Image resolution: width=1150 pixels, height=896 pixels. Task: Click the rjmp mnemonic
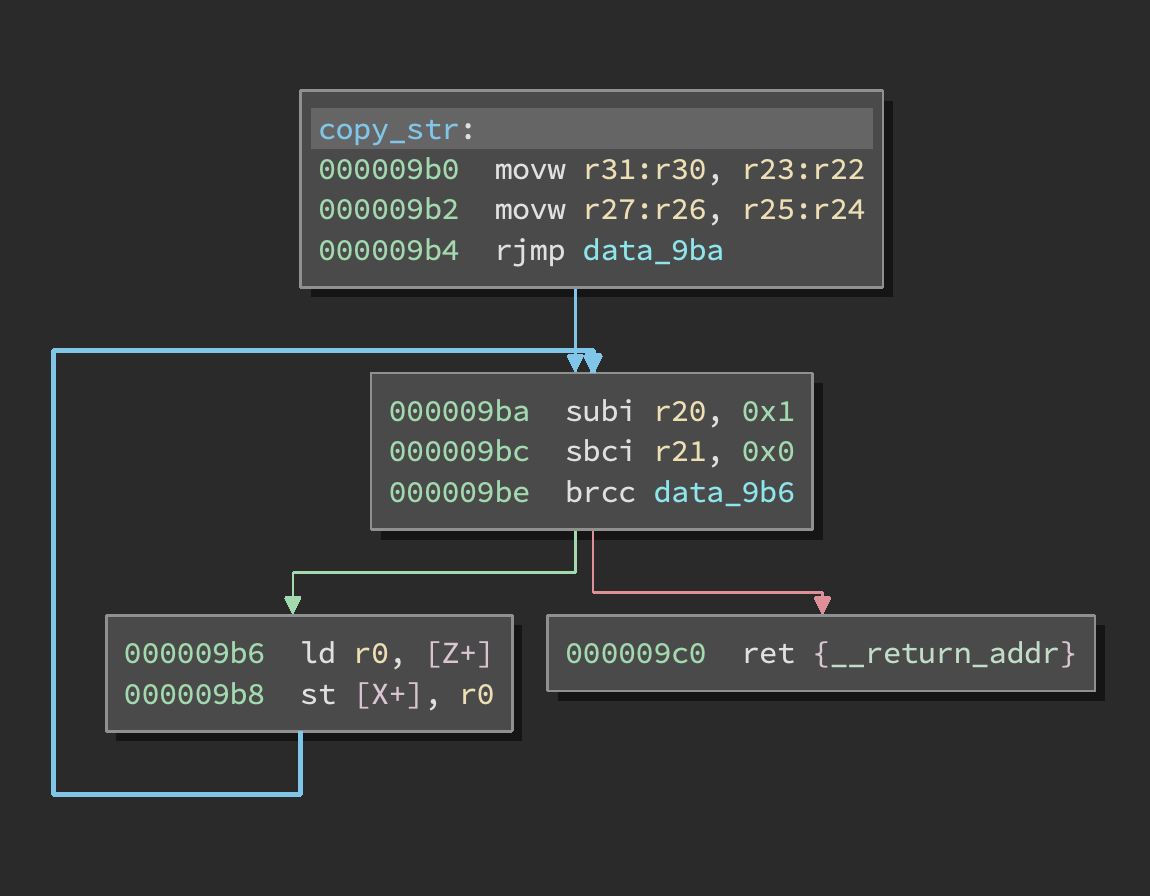[529, 250]
